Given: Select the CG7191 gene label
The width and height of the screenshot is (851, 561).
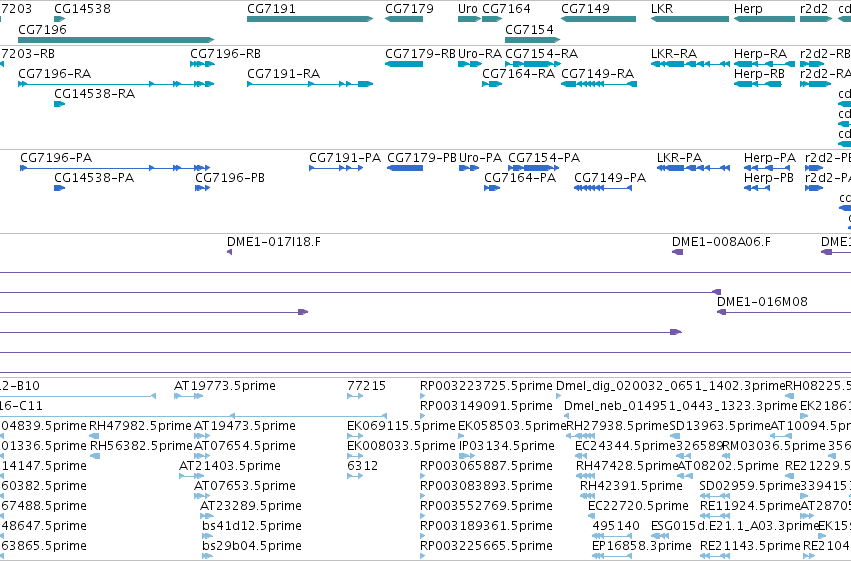Looking at the screenshot, I should (x=271, y=9).
